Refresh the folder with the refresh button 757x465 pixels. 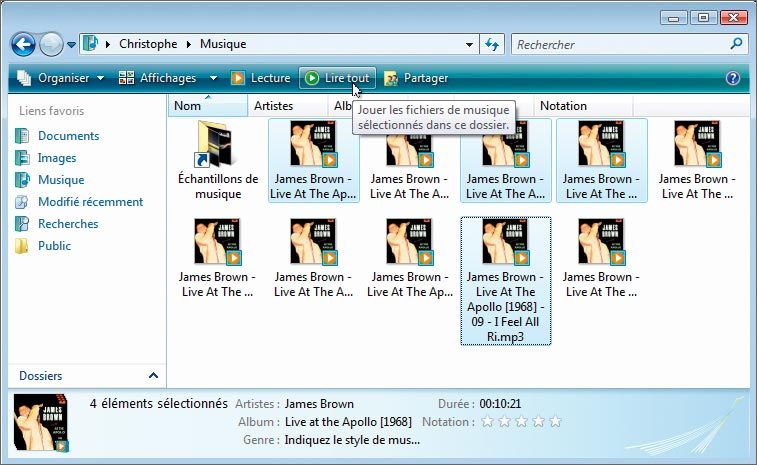(492, 45)
